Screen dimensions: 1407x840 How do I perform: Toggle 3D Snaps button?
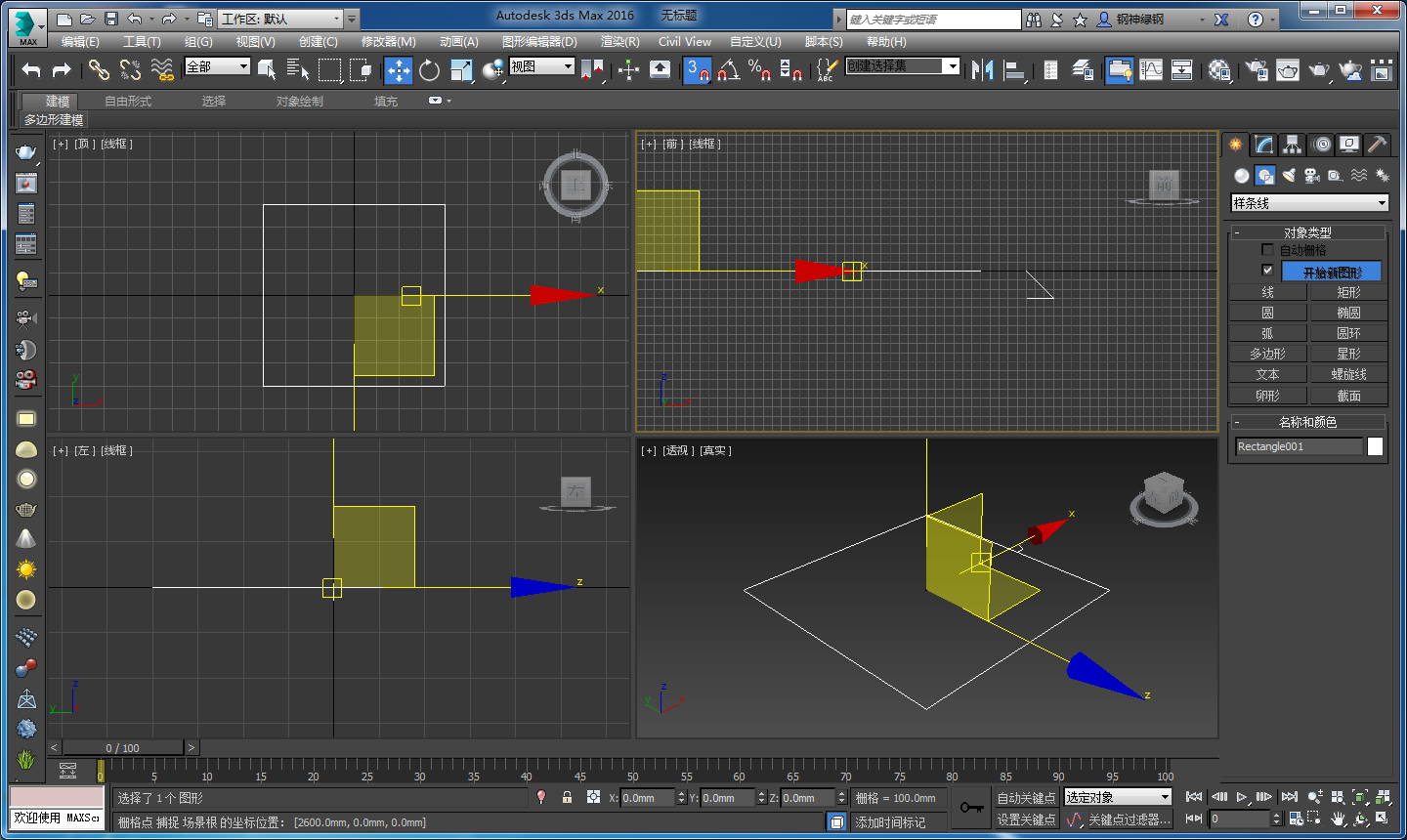(x=697, y=69)
